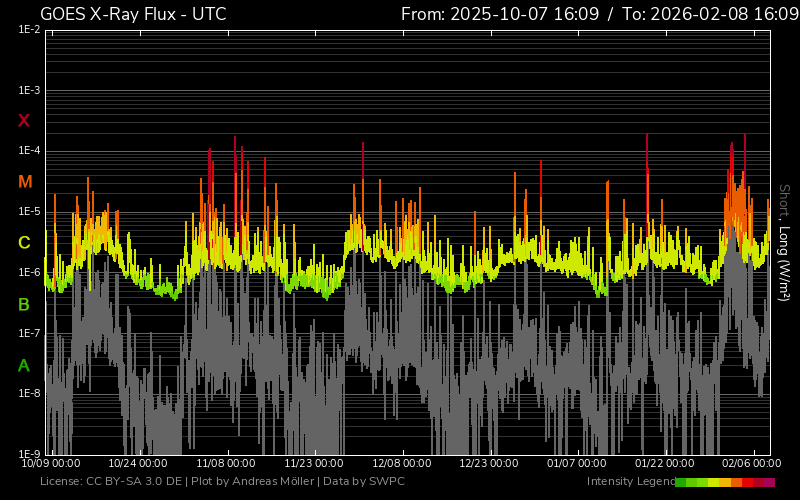Click the 12/08 00:00 time axis label
Screen dimensions: 800x500
[x=402, y=463]
